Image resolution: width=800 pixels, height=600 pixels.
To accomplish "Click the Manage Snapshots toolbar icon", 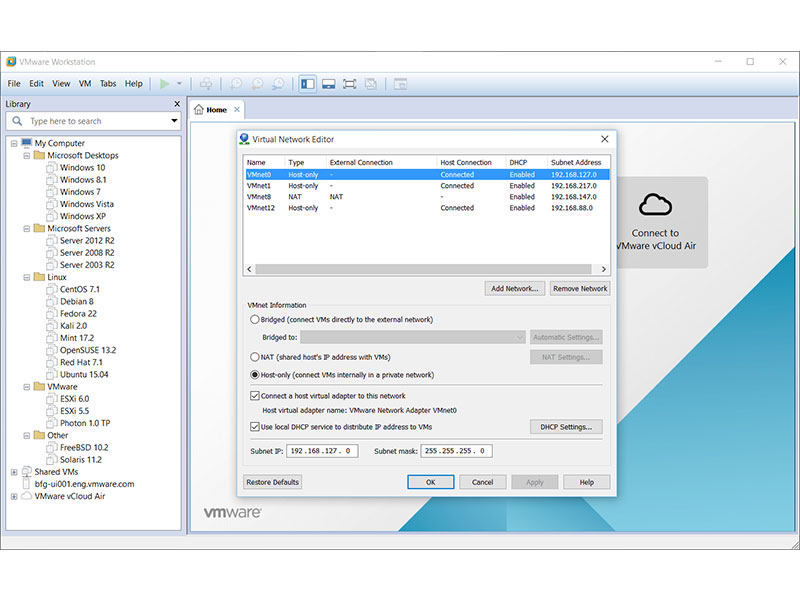I will tap(278, 84).
